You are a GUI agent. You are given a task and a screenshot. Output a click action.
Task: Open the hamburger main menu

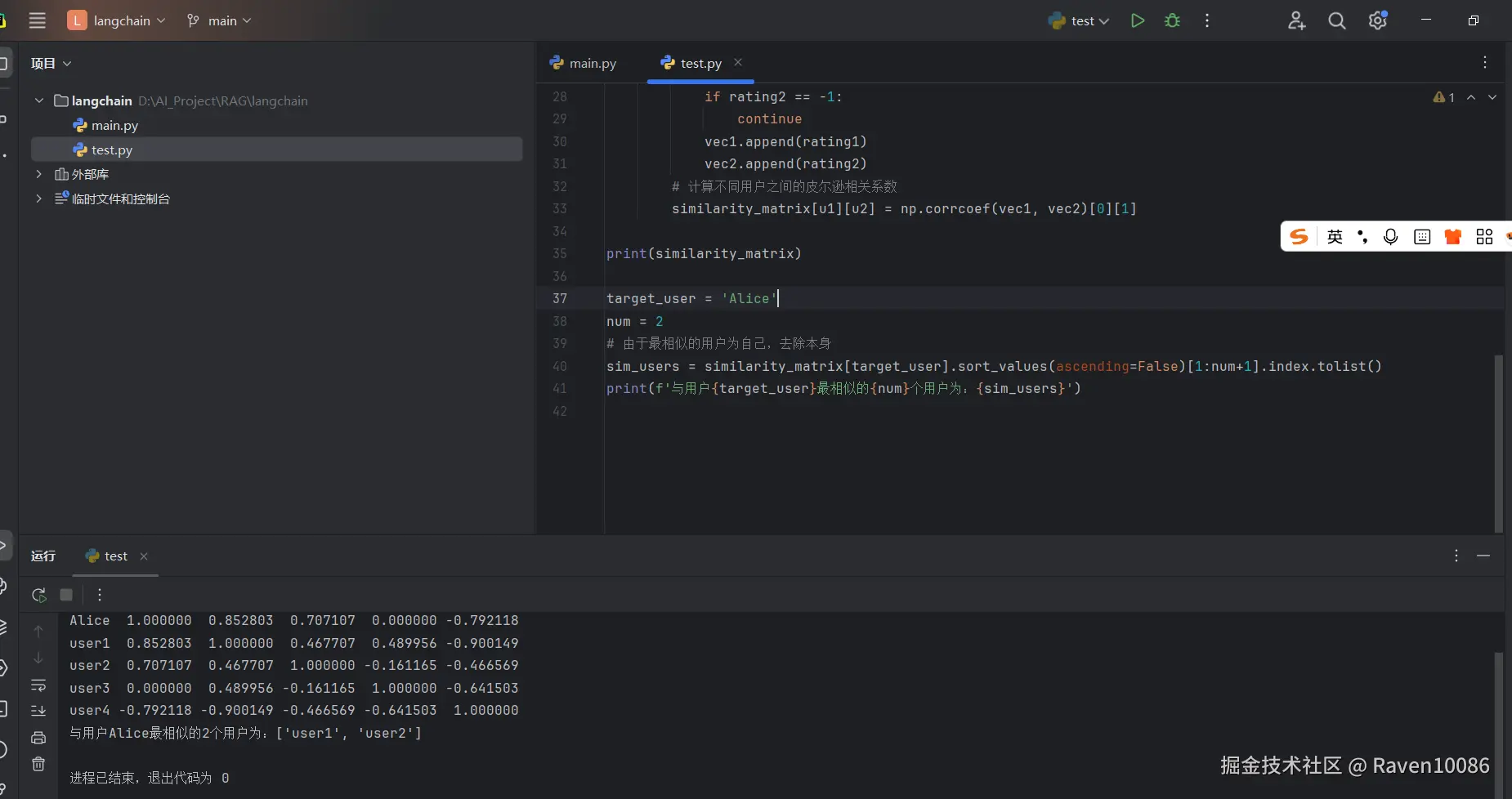click(38, 20)
